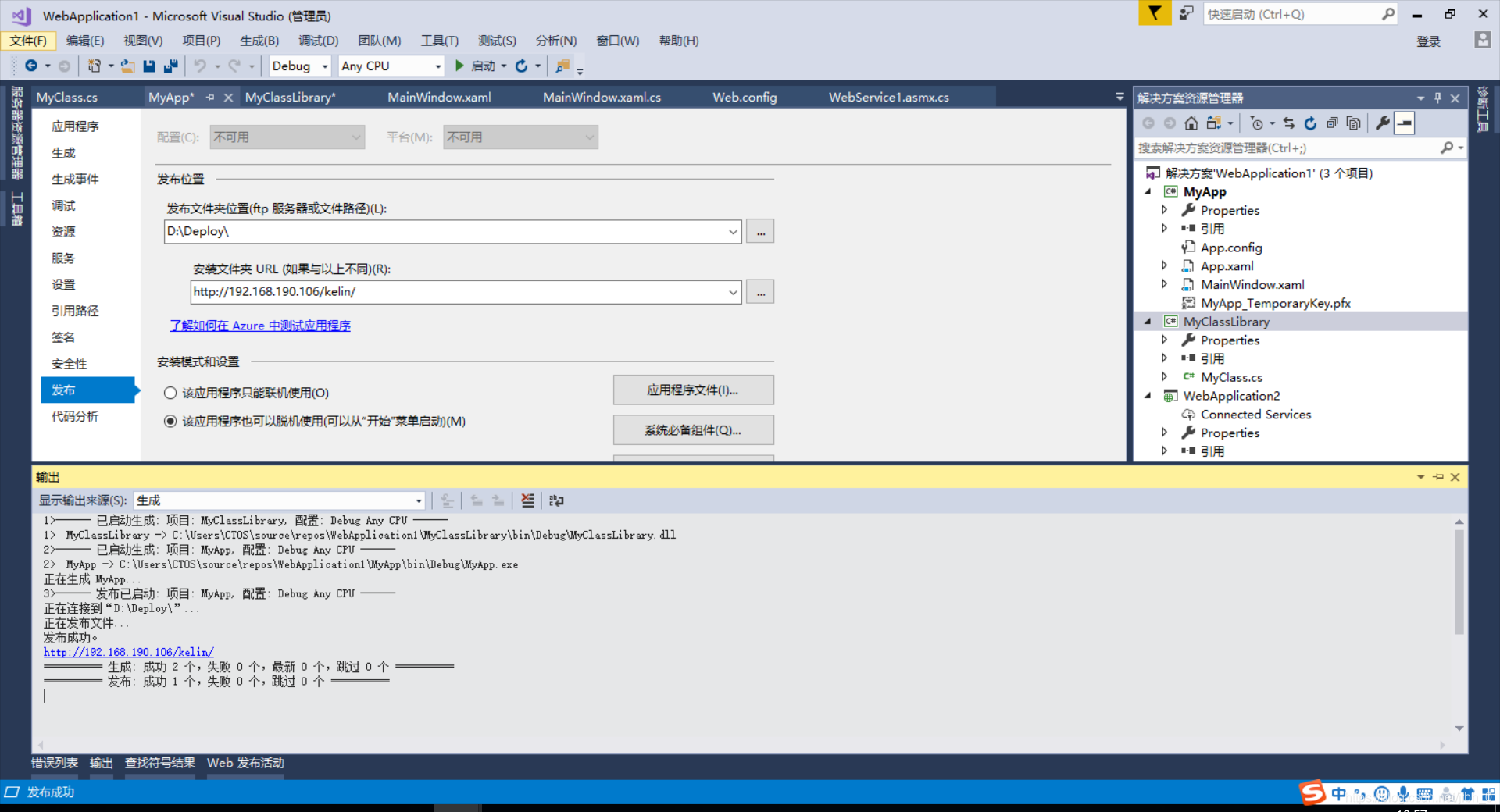Click the Home icon in Solution Explorer
1500x812 pixels.
1191,123
